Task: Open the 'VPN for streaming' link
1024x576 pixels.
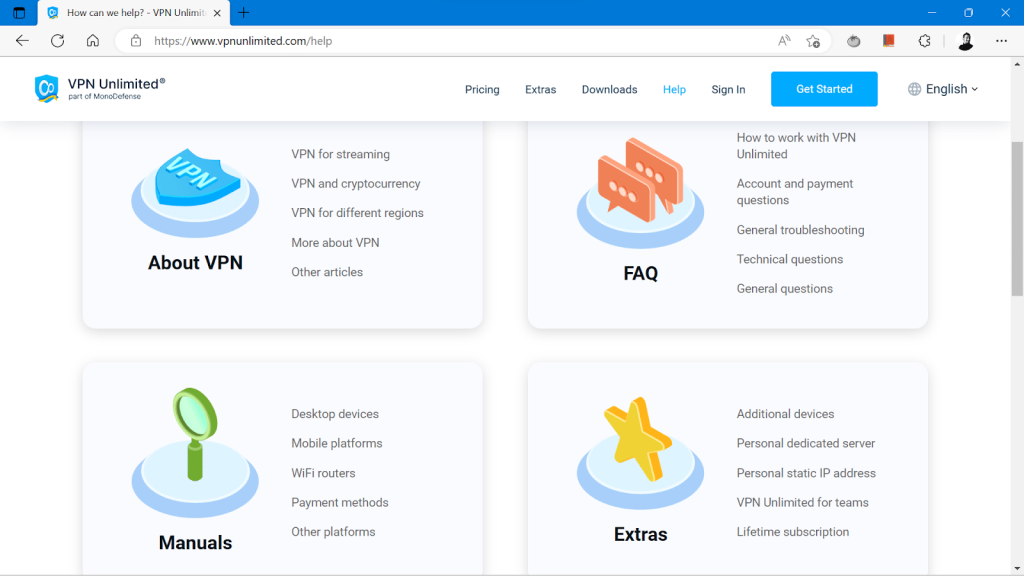Action: click(340, 154)
